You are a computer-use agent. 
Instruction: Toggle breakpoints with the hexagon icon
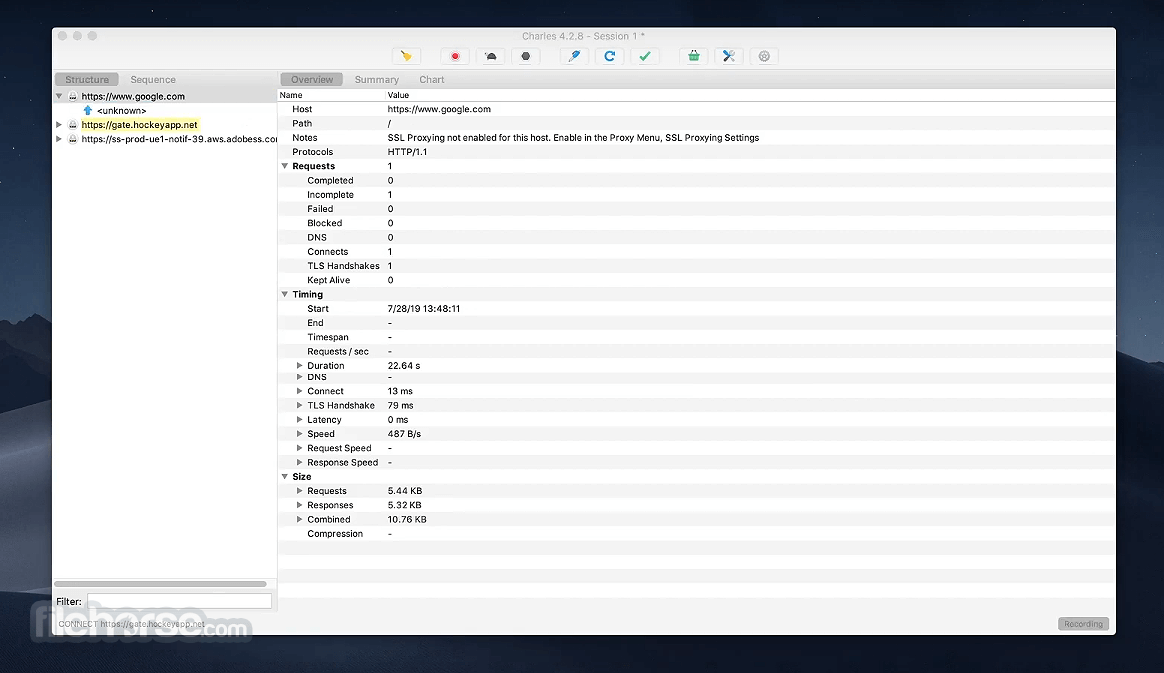(x=526, y=56)
